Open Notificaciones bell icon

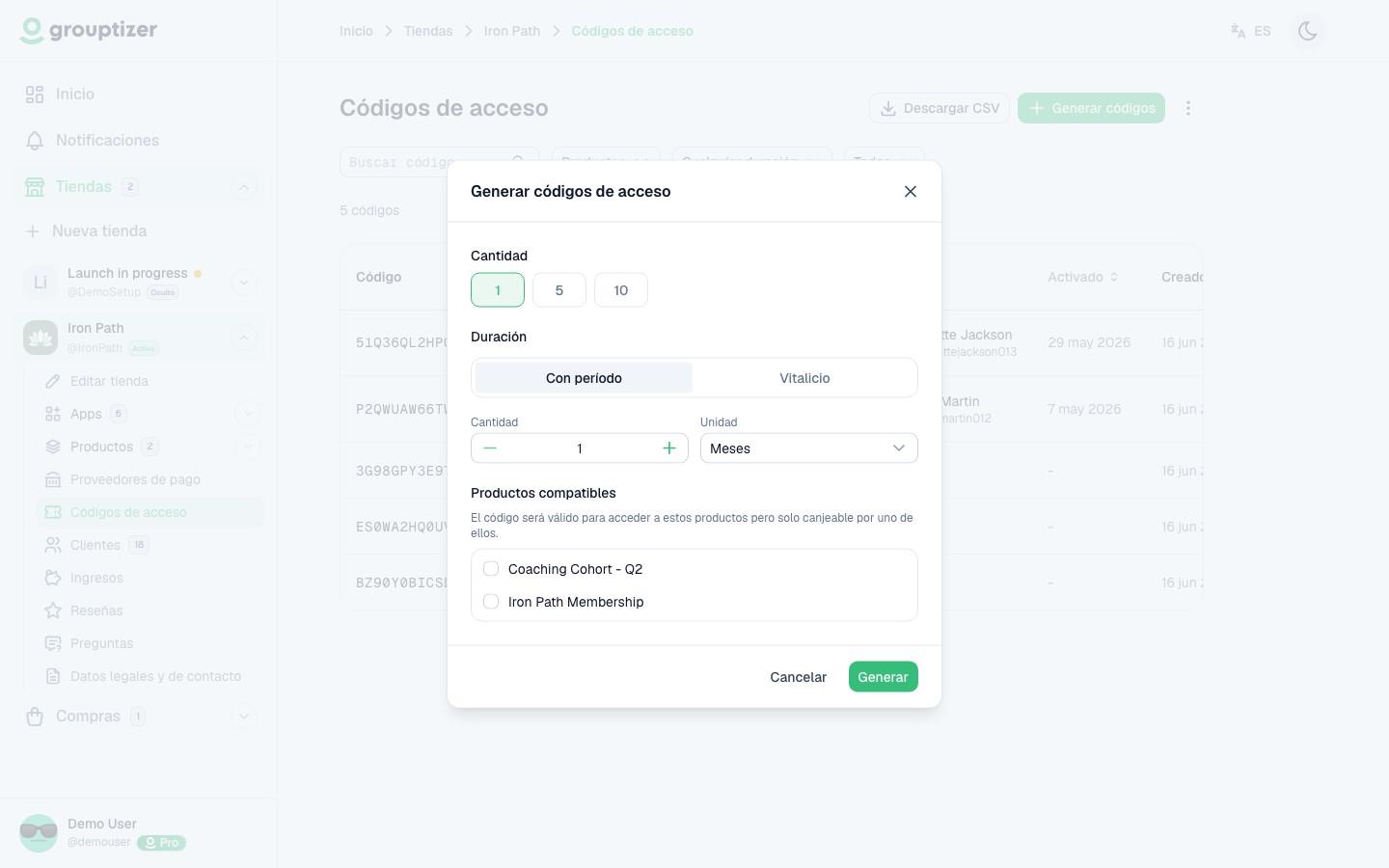click(x=35, y=141)
